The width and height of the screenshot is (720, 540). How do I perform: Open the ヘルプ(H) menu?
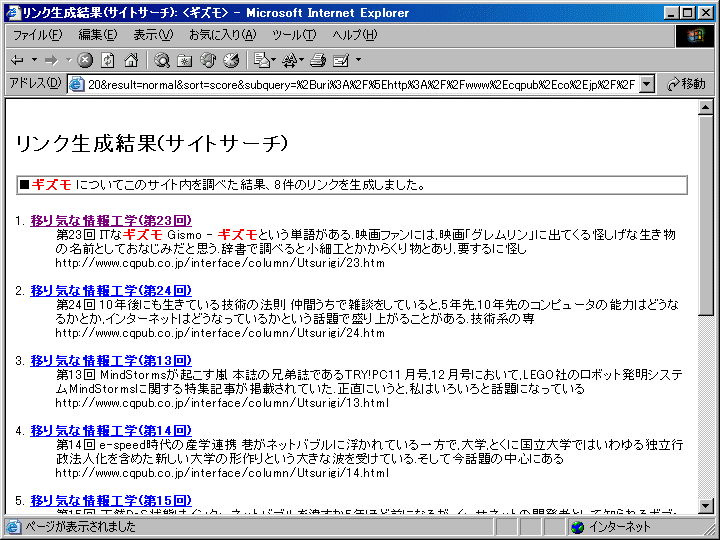coord(354,35)
